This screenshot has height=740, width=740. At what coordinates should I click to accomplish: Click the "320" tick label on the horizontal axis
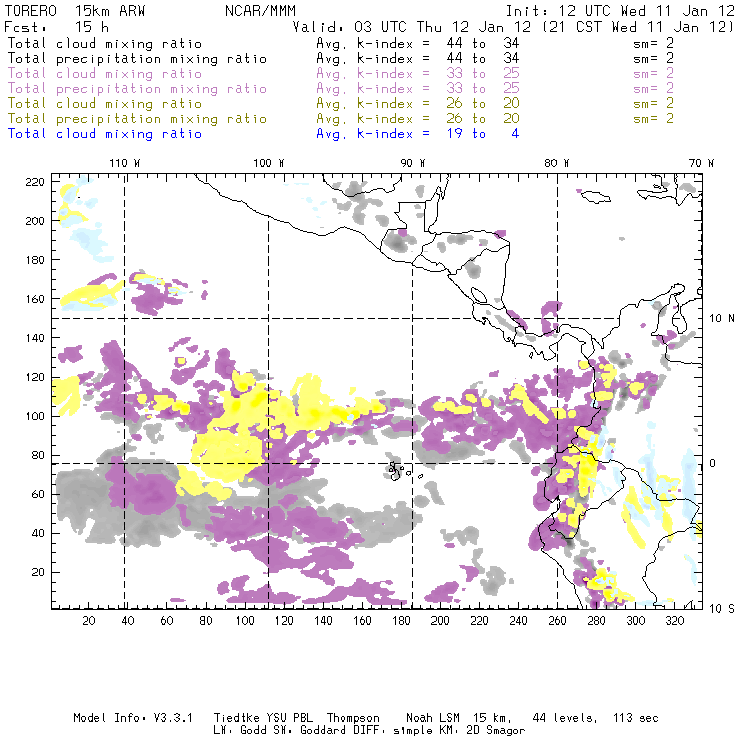[x=674, y=621]
